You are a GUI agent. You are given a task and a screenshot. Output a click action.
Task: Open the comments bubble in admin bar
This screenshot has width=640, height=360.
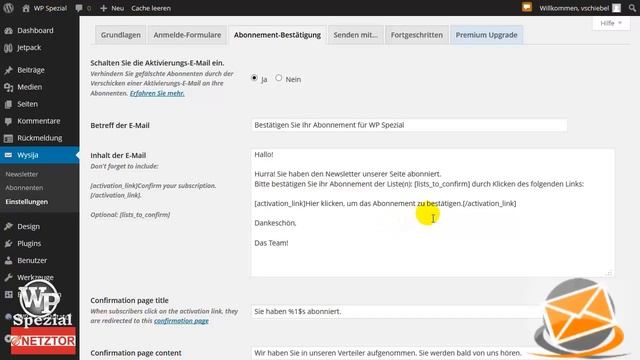pyautogui.click(x=79, y=8)
